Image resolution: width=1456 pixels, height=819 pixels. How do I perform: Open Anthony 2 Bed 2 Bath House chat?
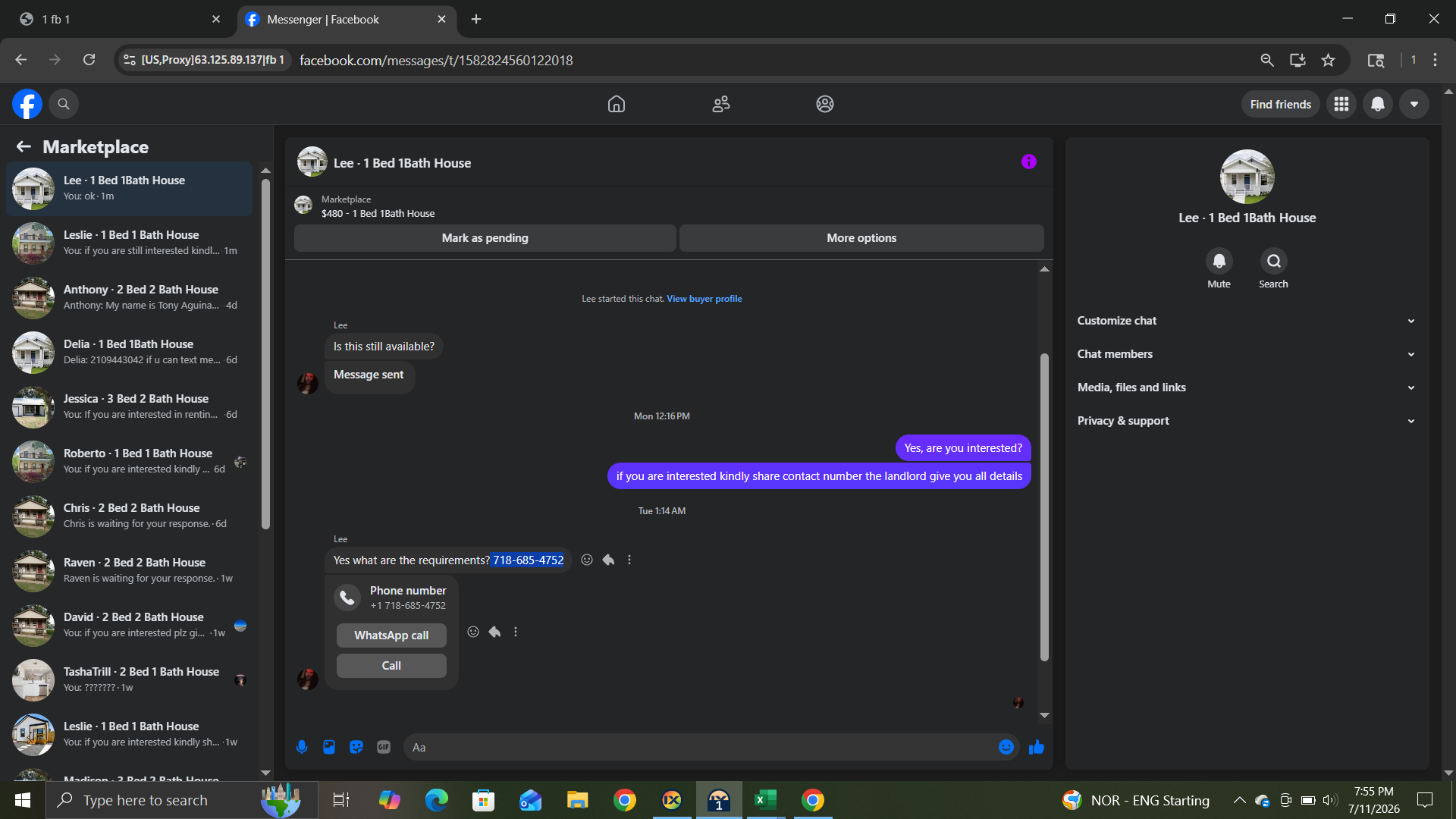(130, 297)
